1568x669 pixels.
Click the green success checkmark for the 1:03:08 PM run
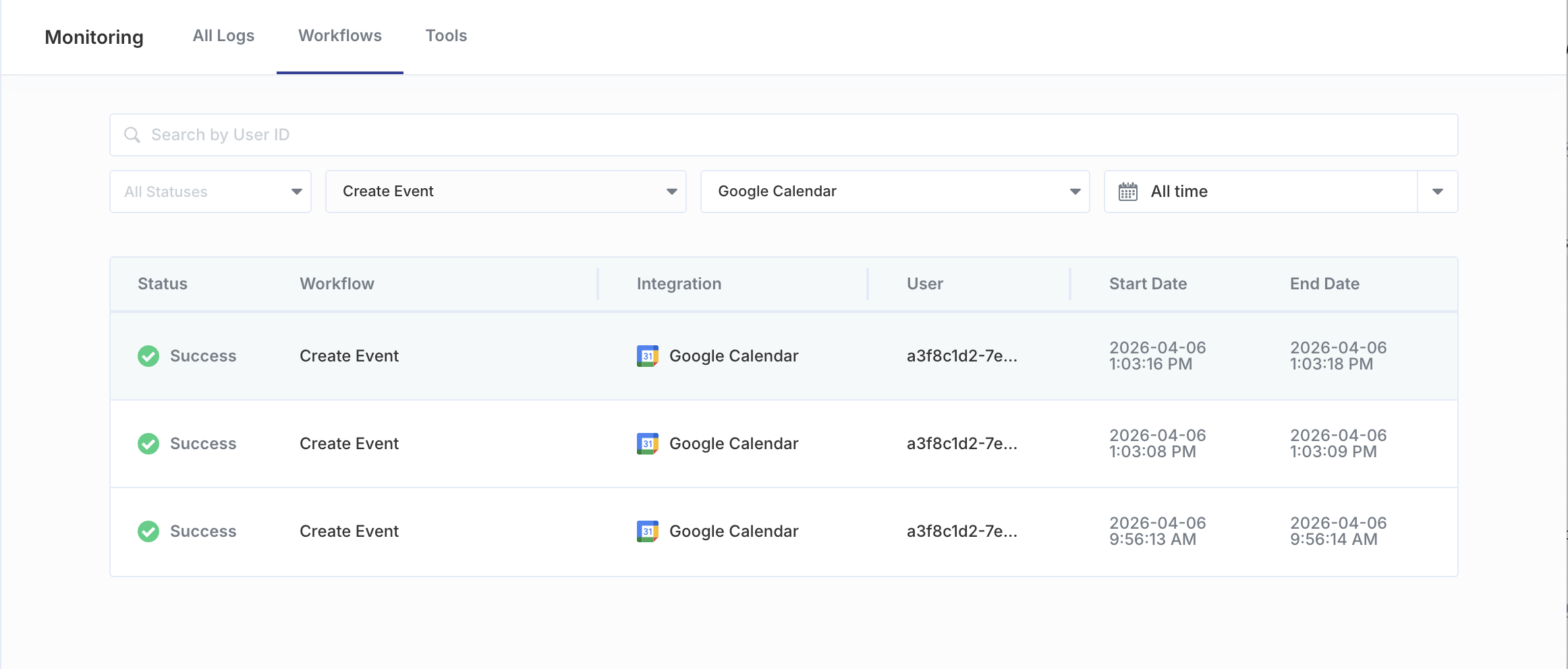[x=148, y=444]
